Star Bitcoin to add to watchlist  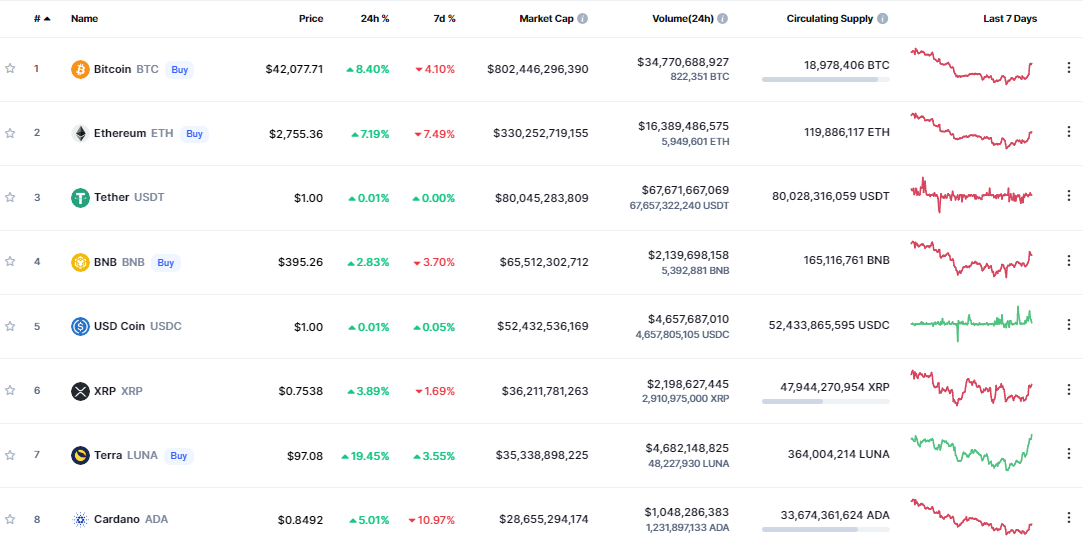tap(10, 68)
